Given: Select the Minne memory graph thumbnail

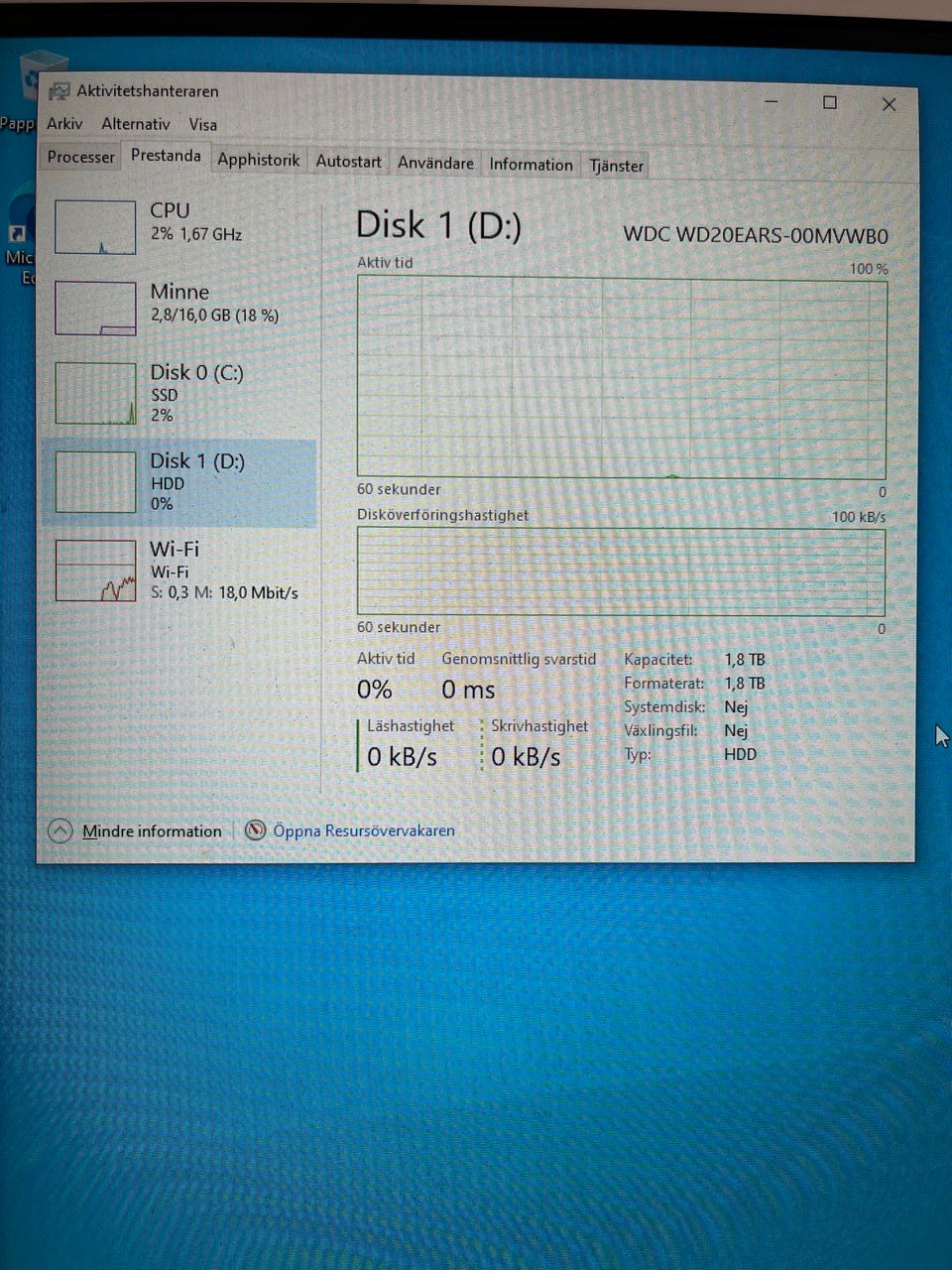Looking at the screenshot, I should click(95, 309).
